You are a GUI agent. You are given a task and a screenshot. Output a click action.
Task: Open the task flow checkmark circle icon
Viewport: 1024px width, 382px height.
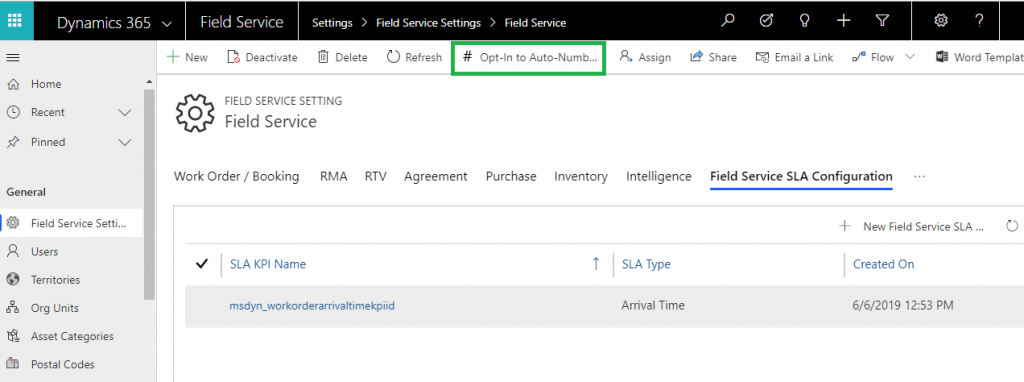coord(767,21)
